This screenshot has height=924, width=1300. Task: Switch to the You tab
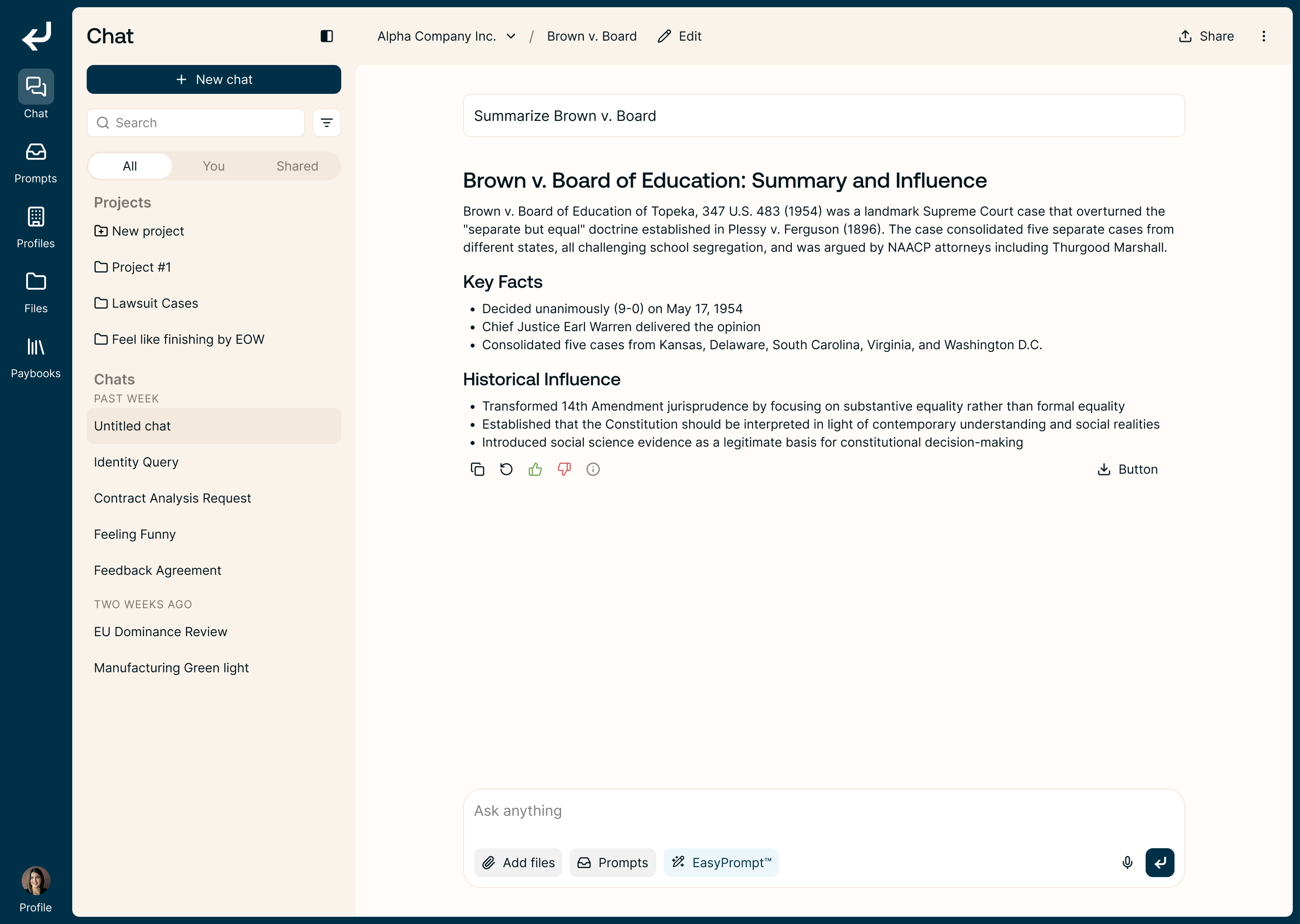214,166
